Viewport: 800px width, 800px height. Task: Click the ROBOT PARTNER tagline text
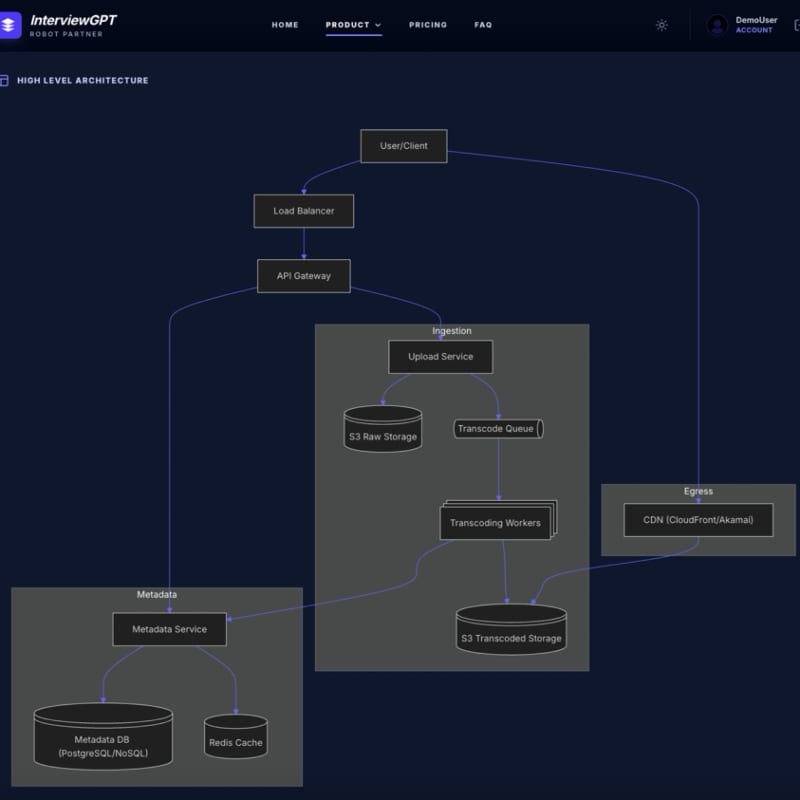pyautogui.click(x=66, y=34)
